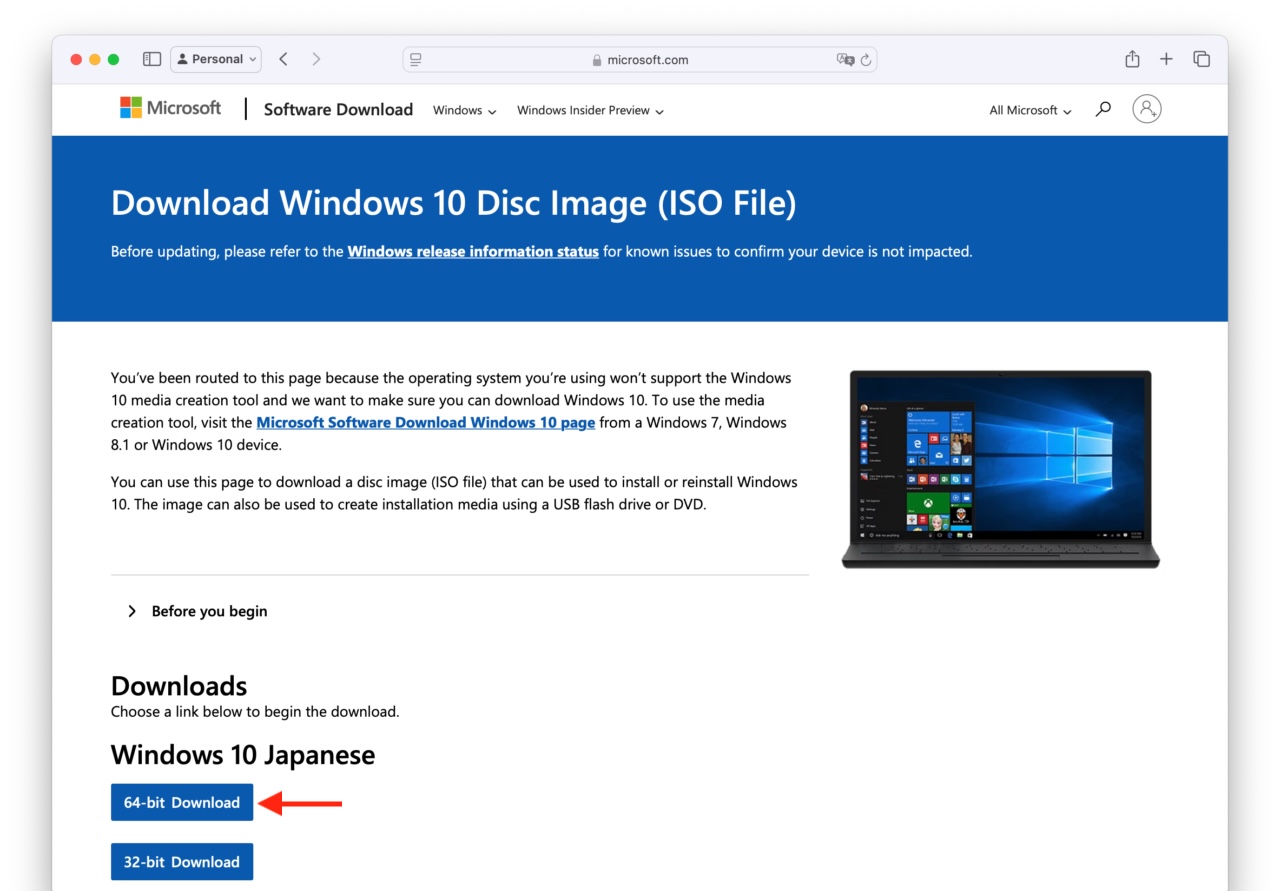Minimize Safari with the yellow button
1280x891 pixels.
95,59
